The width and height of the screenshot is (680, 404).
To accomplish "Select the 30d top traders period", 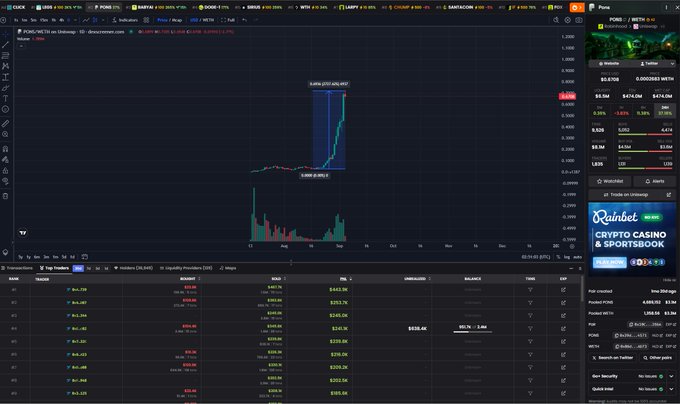I will (x=78, y=268).
